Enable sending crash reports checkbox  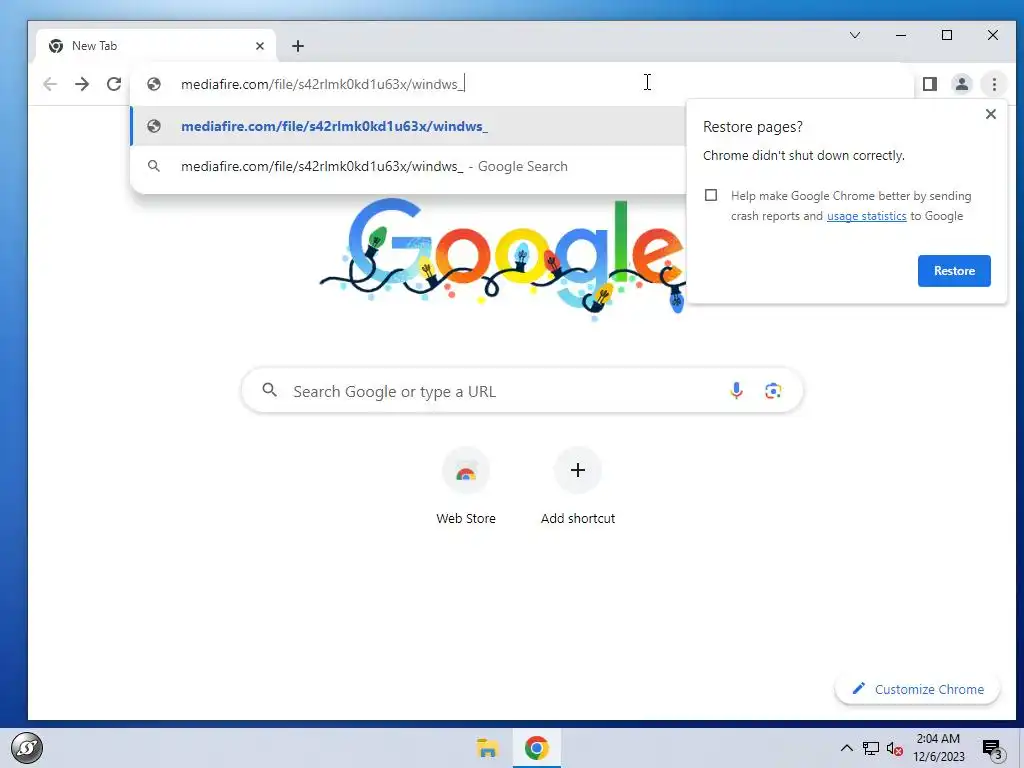point(711,195)
